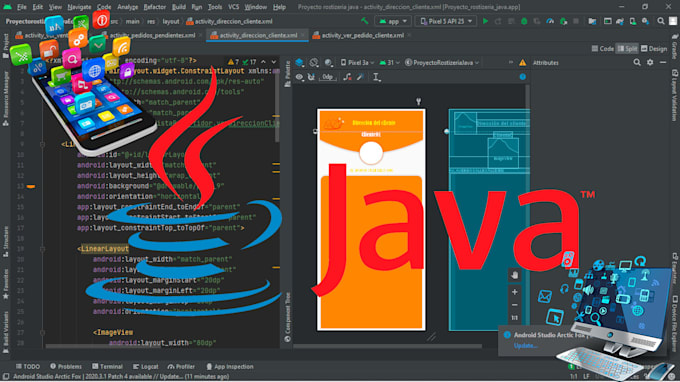Screen dimensions: 680x382
Task: Open Attributes panel settings gear
Action: (x=650, y=62)
